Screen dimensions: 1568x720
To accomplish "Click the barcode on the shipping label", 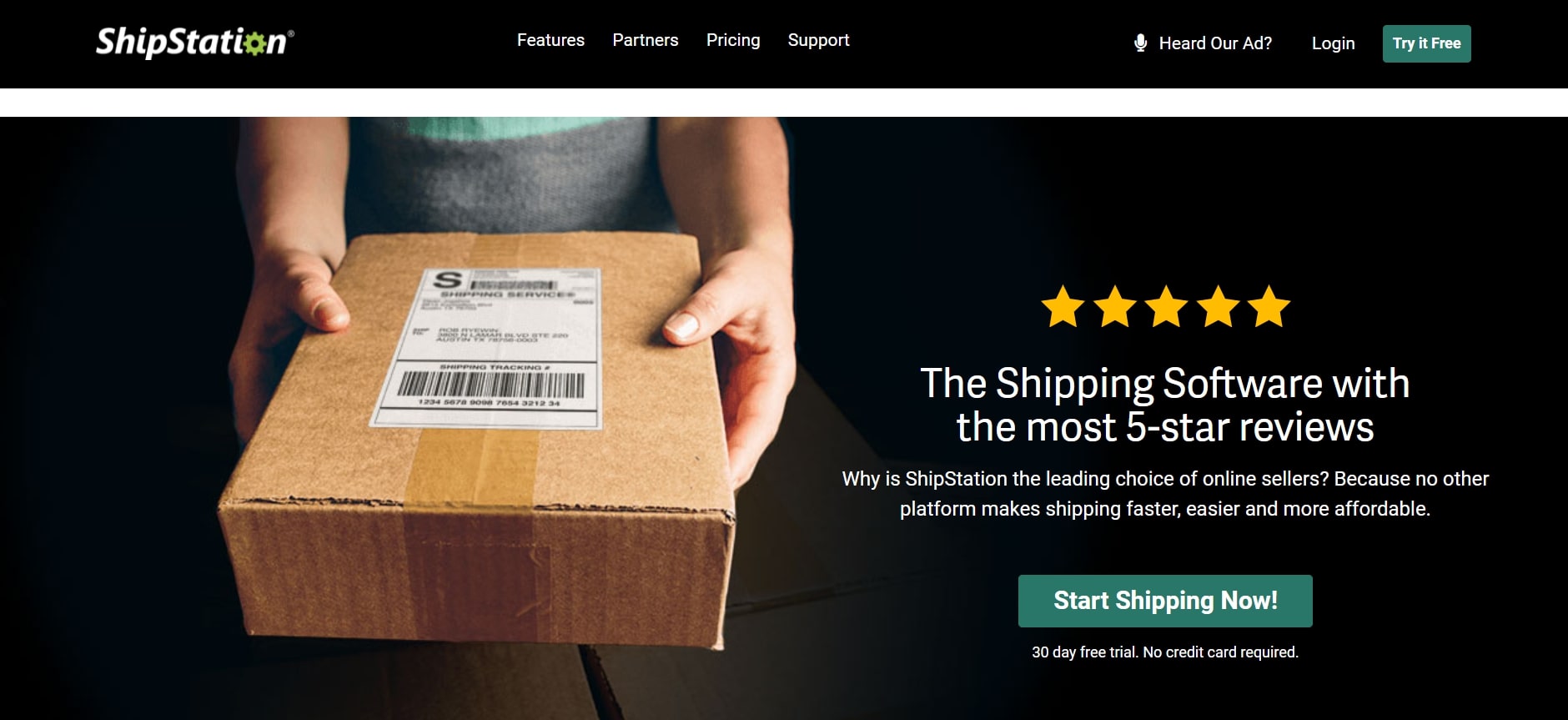I will click(x=490, y=385).
